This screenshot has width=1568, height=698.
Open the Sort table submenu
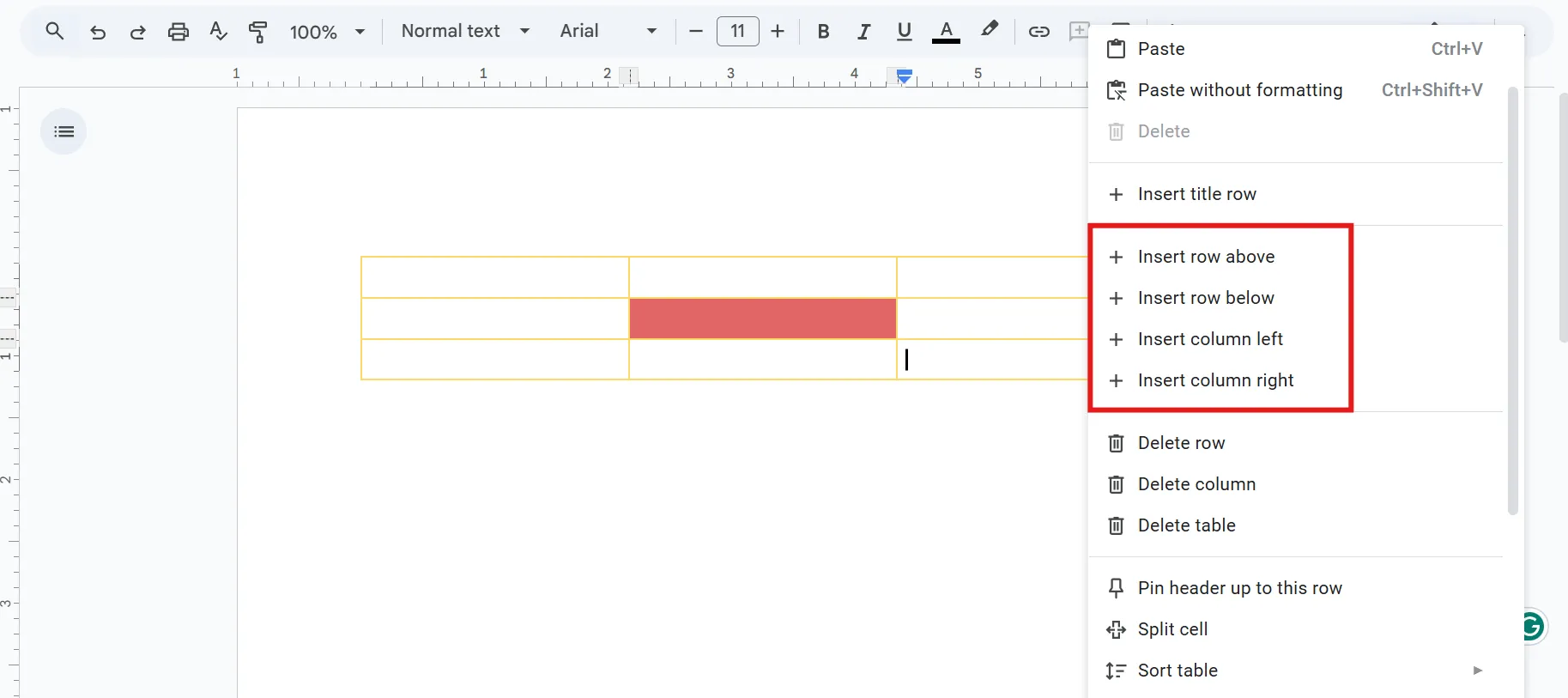(x=1295, y=671)
